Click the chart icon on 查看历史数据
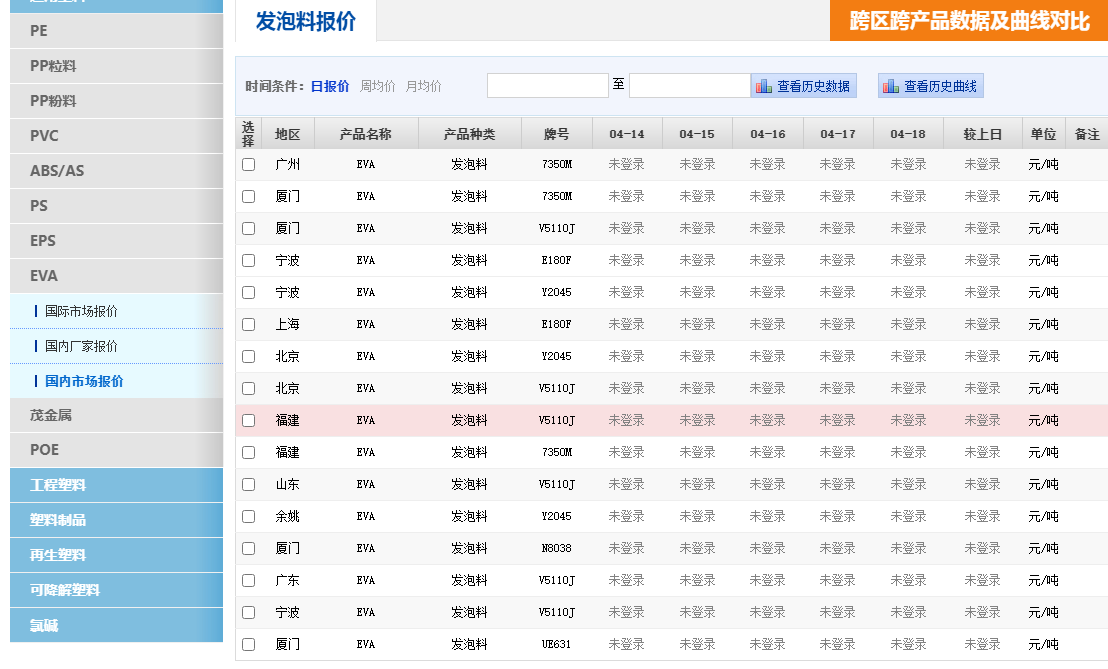1108x669 pixels. coord(764,87)
